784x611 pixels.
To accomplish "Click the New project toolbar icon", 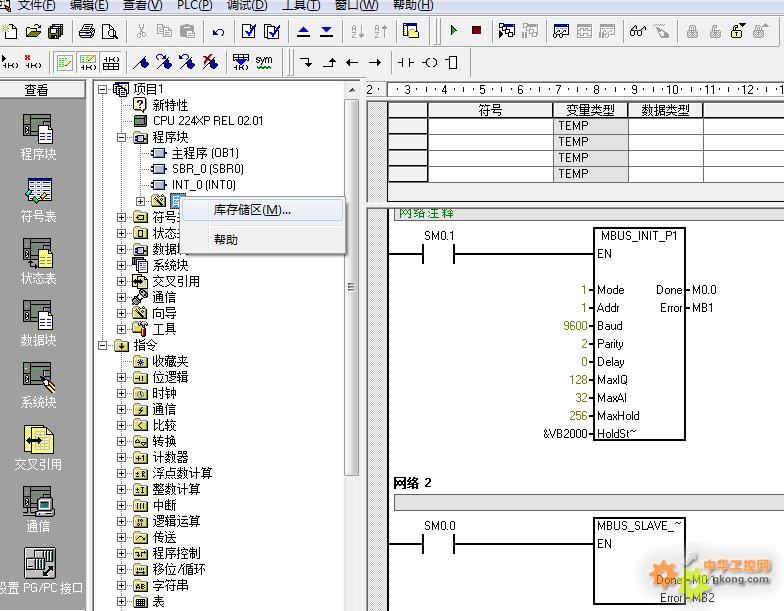I will (x=10, y=32).
